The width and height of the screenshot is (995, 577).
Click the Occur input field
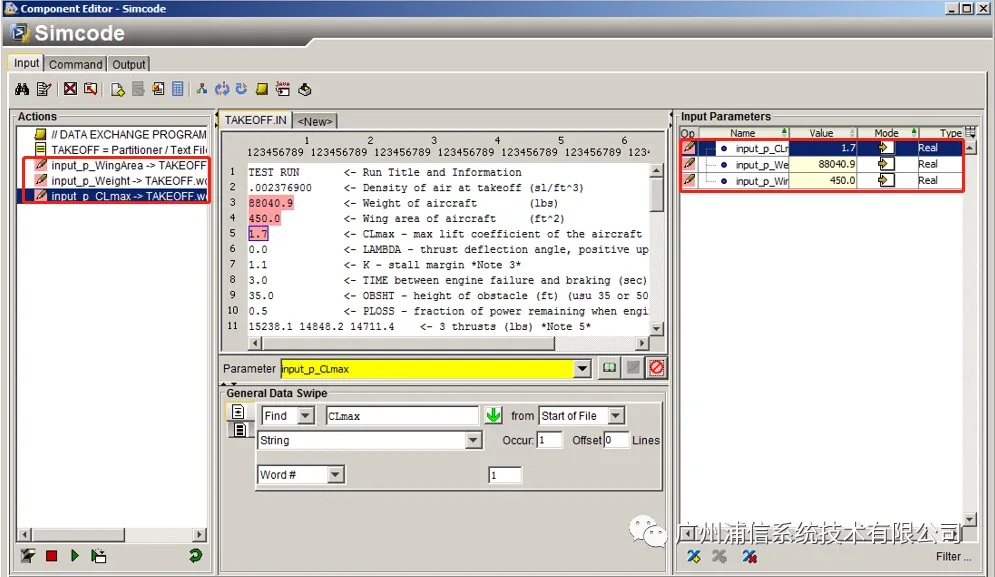click(x=550, y=440)
